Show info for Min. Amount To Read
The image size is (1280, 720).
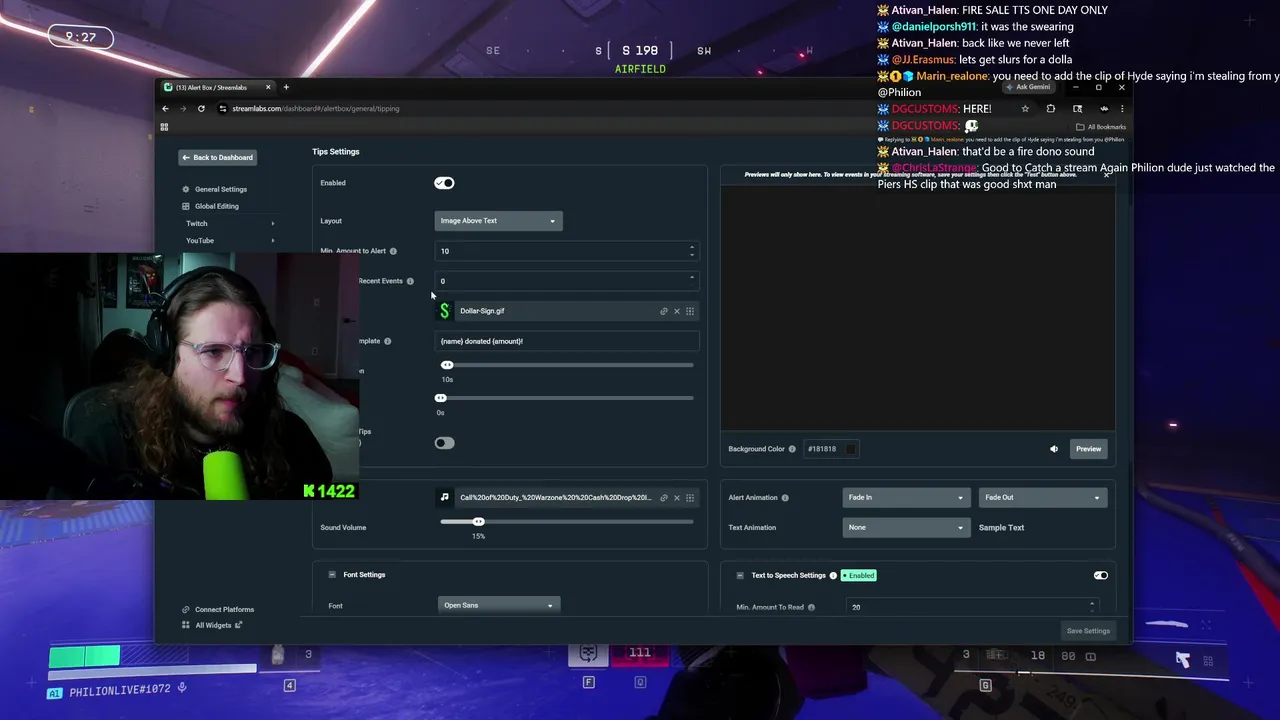pyautogui.click(x=811, y=607)
